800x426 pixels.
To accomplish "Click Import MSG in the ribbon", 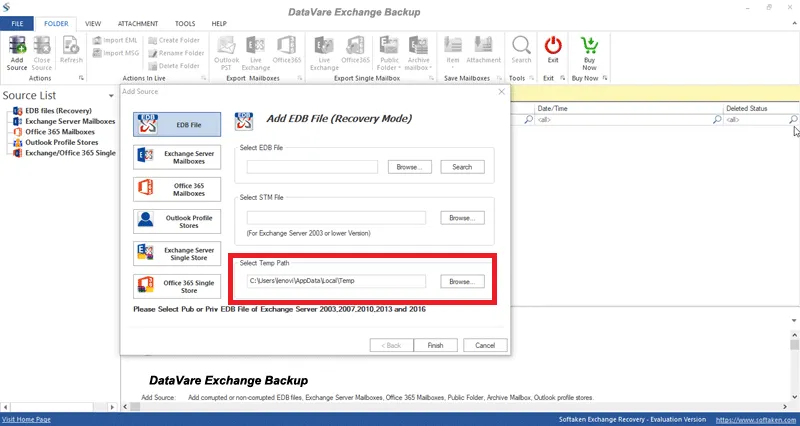I will pyautogui.click(x=116, y=53).
